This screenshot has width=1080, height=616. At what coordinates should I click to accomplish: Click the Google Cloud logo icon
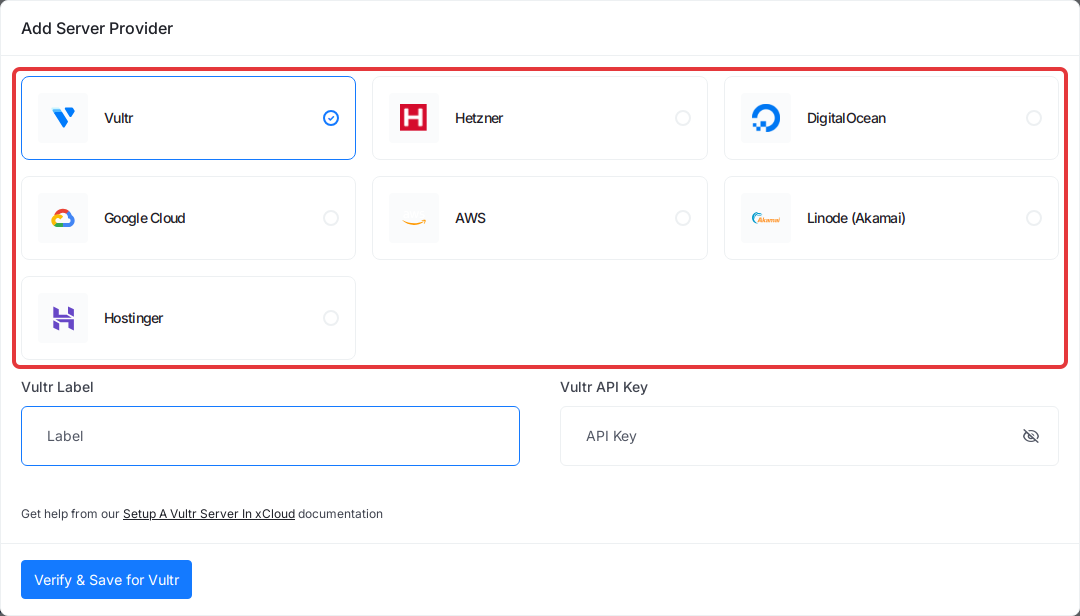tap(63, 218)
